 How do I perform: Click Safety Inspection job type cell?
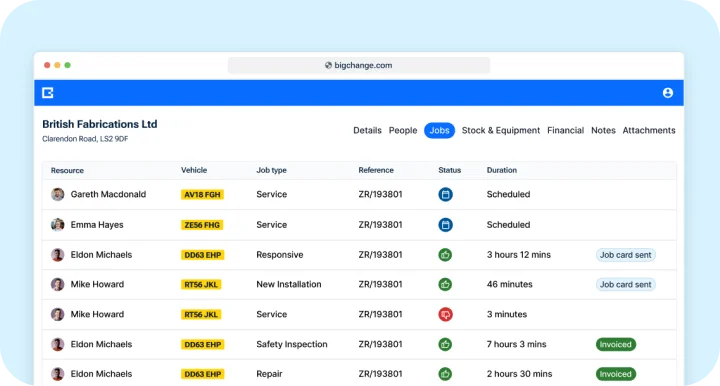click(x=292, y=344)
